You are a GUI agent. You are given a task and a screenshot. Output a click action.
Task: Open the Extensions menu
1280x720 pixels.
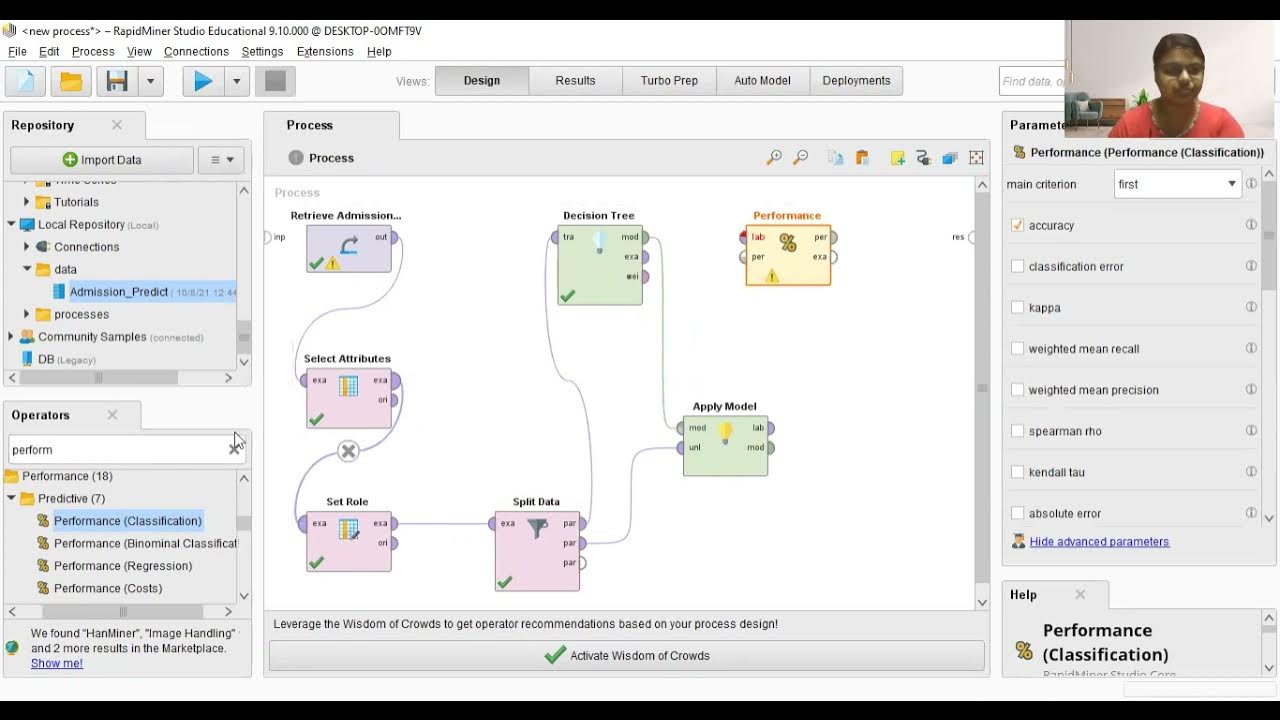[325, 51]
